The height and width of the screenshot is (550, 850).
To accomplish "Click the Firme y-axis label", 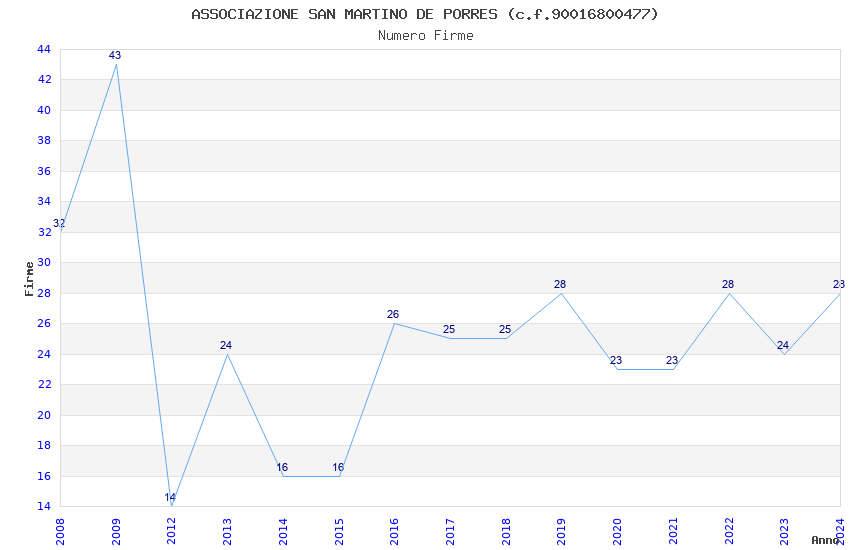I will 29,279.
